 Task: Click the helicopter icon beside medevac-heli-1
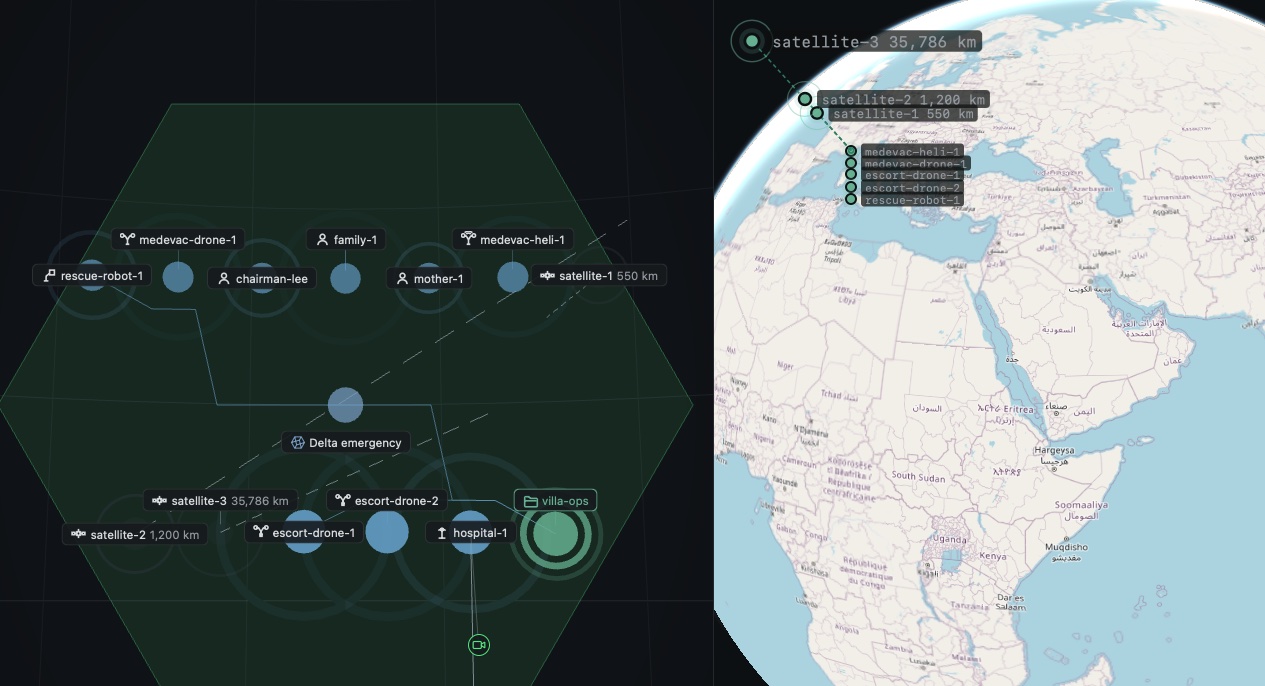click(x=468, y=240)
